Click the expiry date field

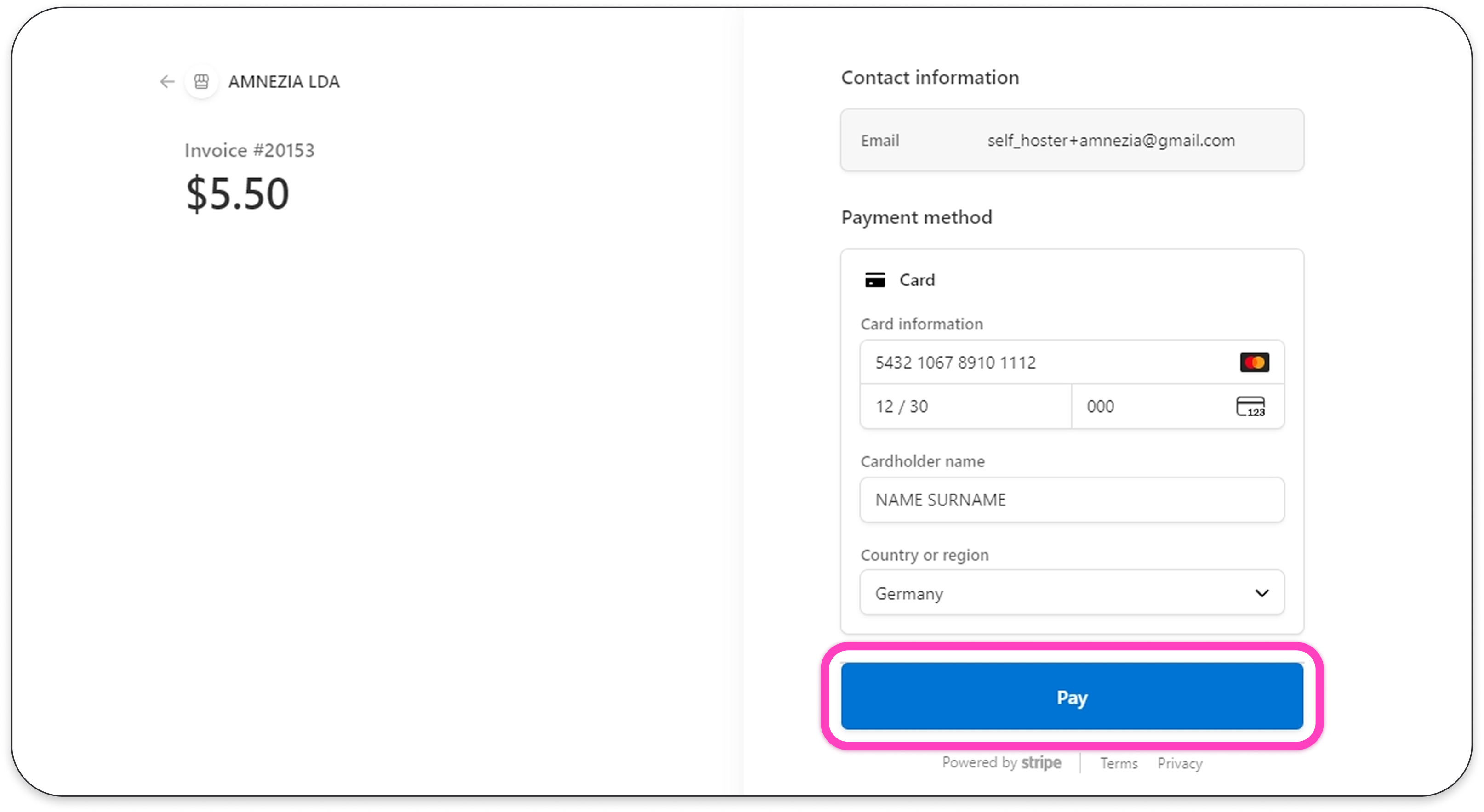(965, 407)
